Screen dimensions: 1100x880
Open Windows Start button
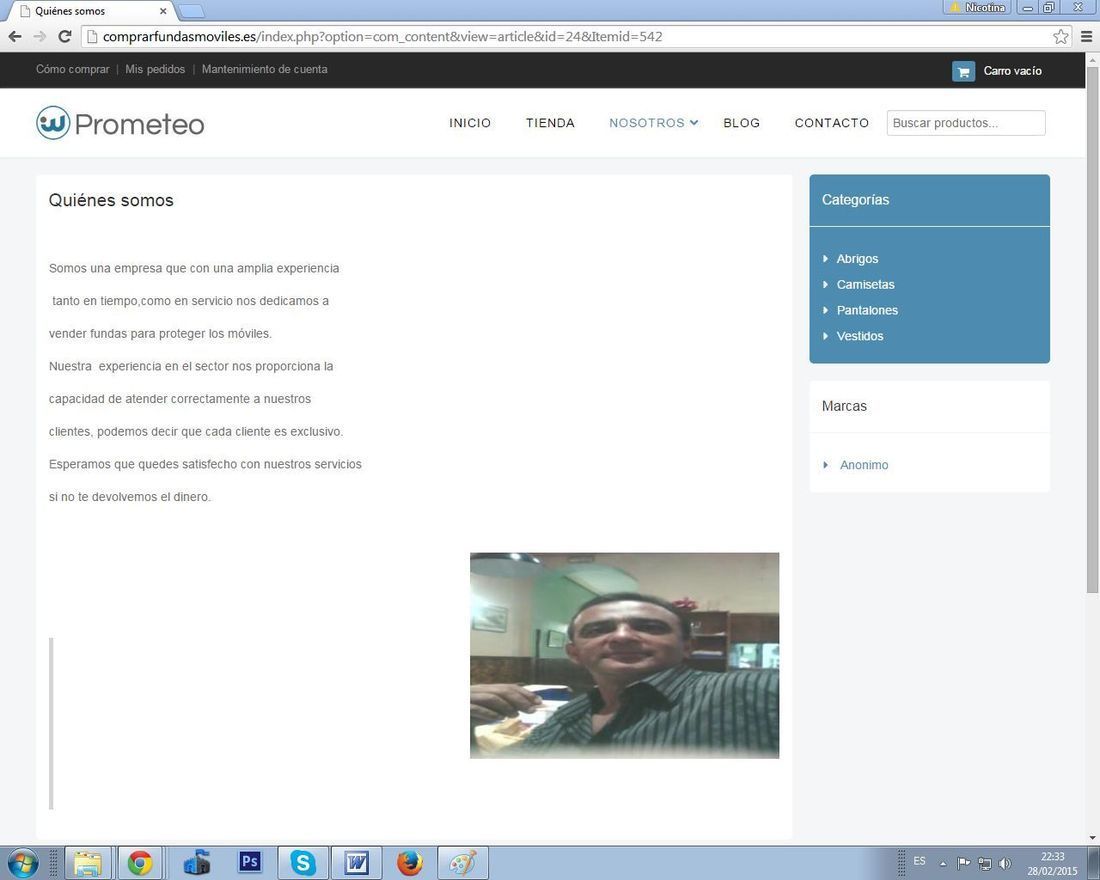click(22, 863)
